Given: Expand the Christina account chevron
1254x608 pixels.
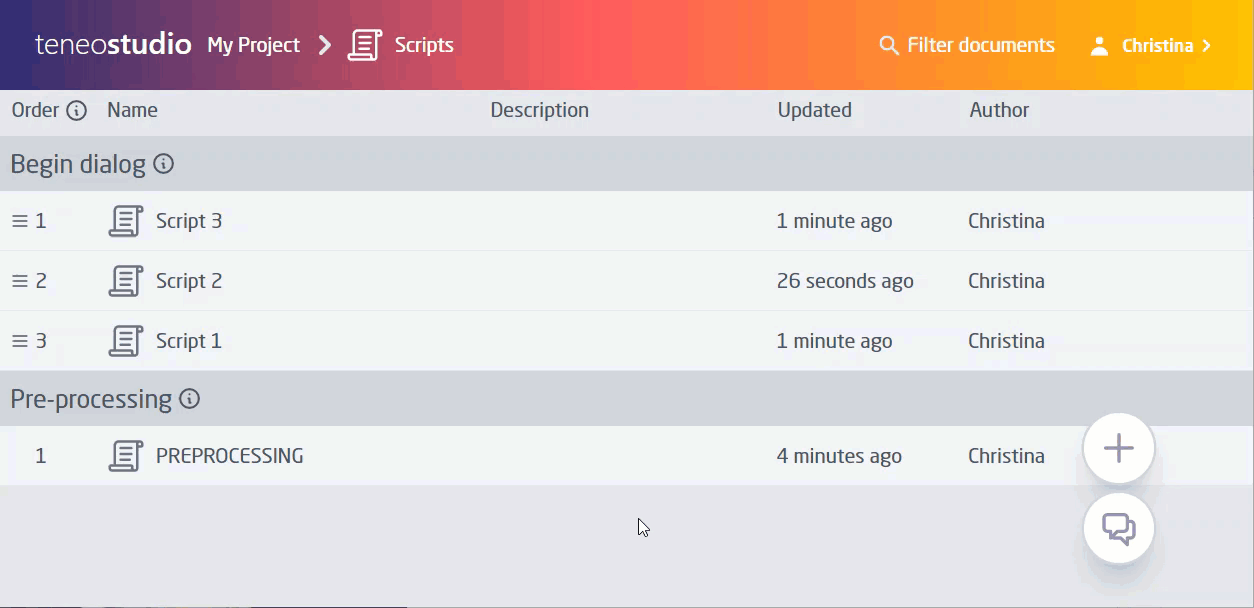Looking at the screenshot, I should coord(1207,45).
